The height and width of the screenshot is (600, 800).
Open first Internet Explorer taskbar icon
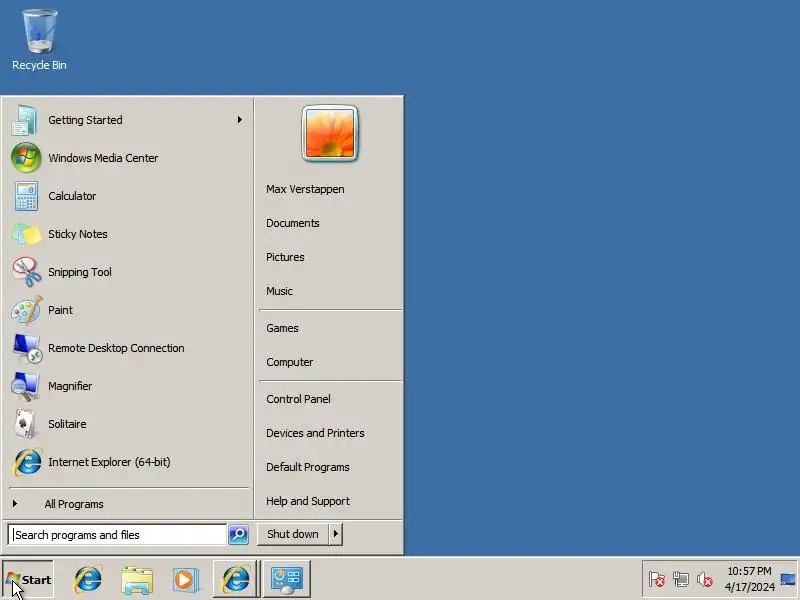pyautogui.click(x=88, y=579)
